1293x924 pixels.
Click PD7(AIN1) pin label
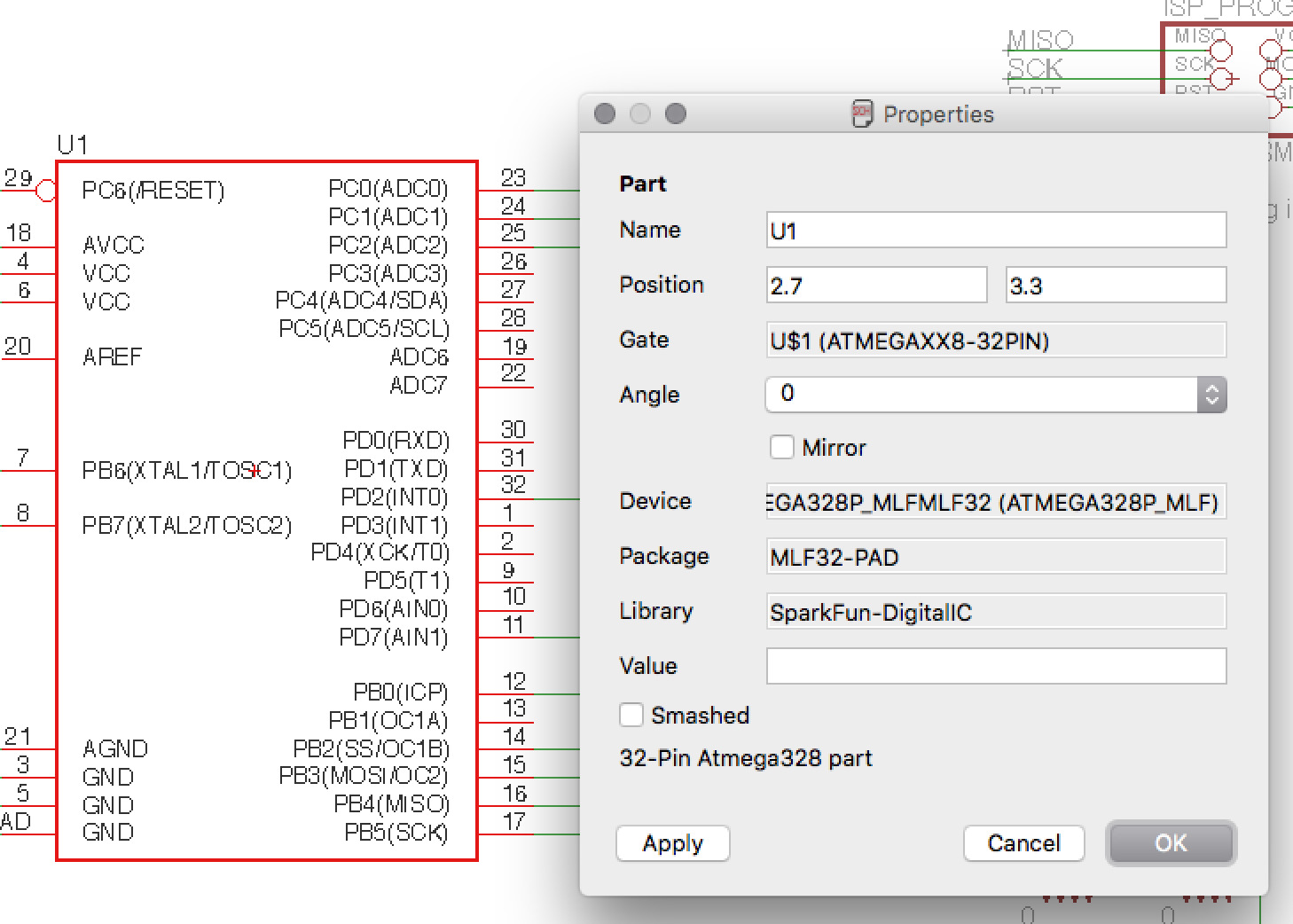[x=394, y=637]
